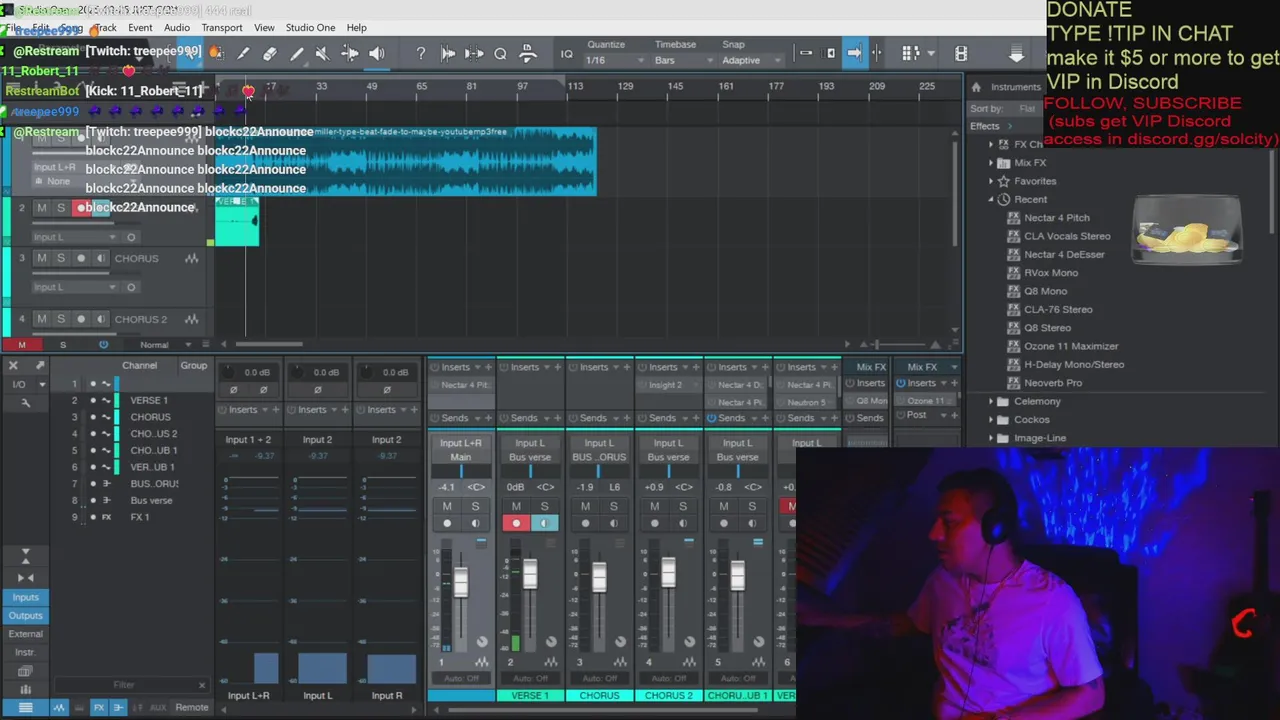Toggle global Mute M button
The image size is (1280, 720).
(21, 344)
